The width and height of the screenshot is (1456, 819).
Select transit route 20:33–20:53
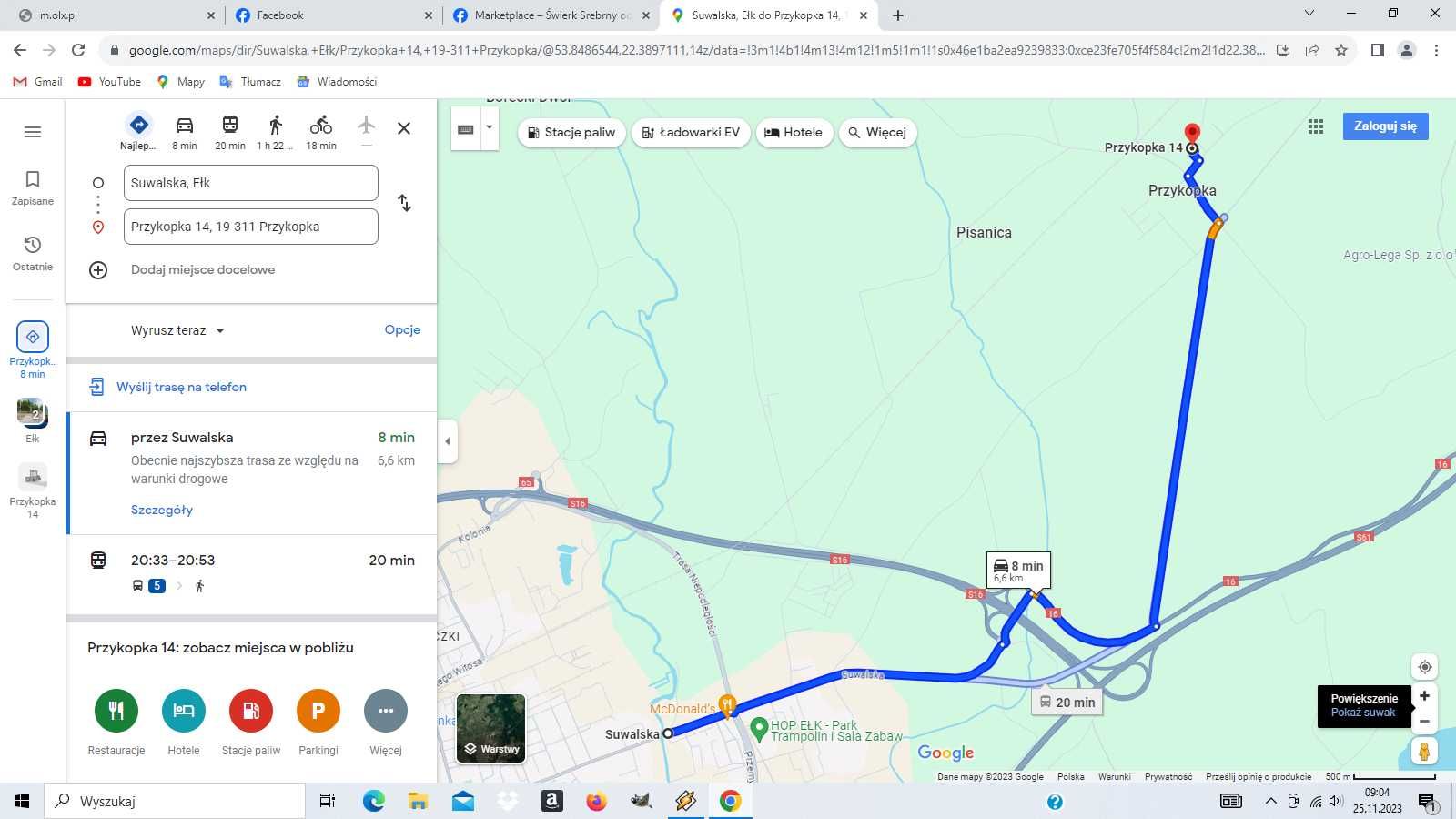[x=251, y=574]
